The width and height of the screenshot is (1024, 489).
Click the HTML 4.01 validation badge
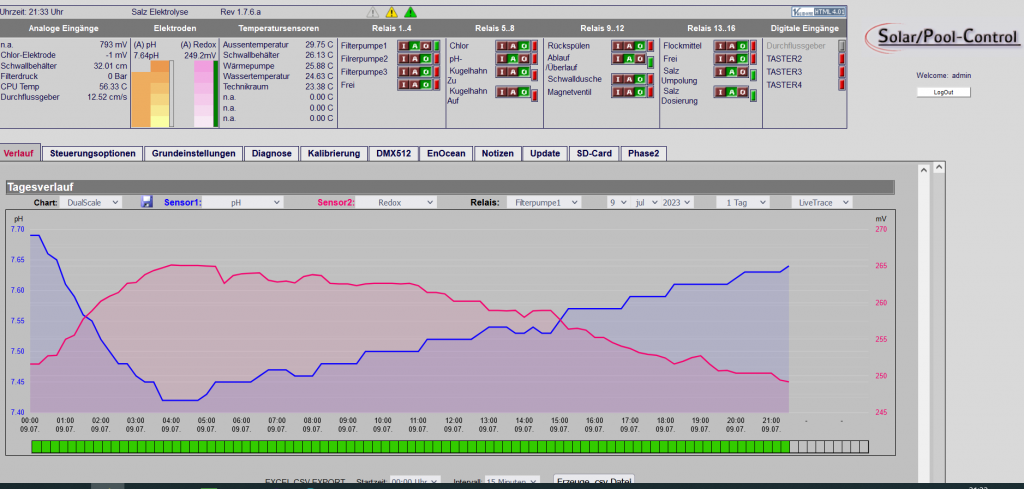pos(818,12)
